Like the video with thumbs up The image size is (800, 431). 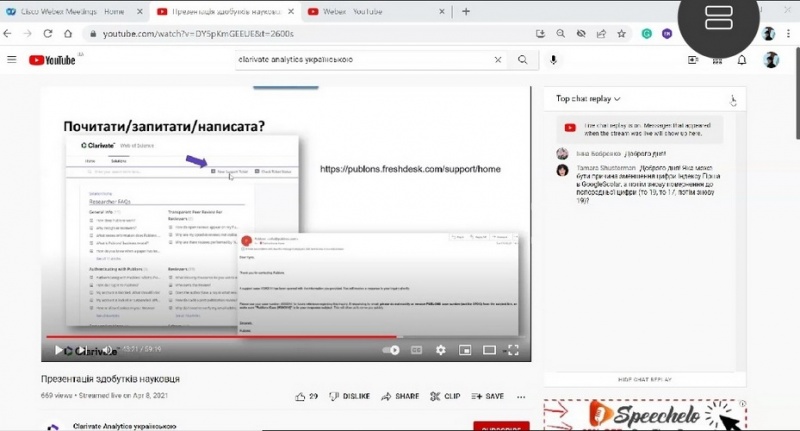(300, 396)
